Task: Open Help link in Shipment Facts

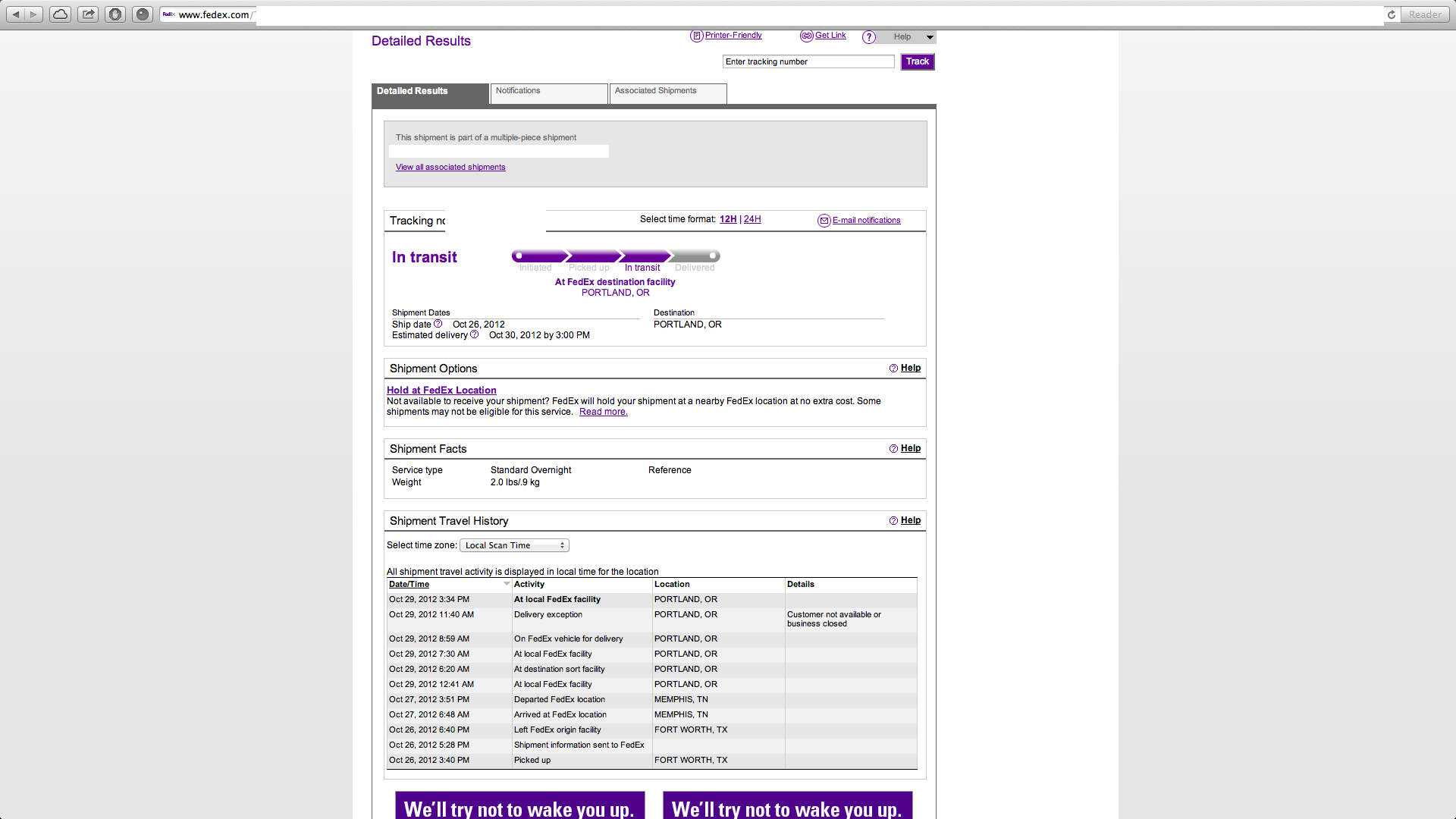Action: coord(911,448)
